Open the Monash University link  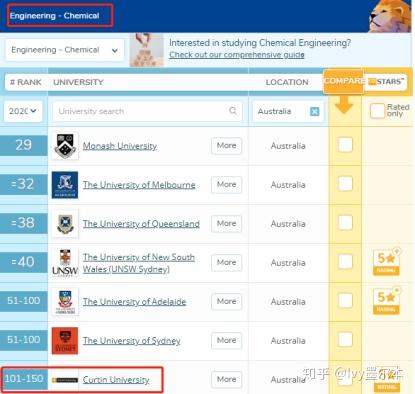pyautogui.click(x=120, y=146)
